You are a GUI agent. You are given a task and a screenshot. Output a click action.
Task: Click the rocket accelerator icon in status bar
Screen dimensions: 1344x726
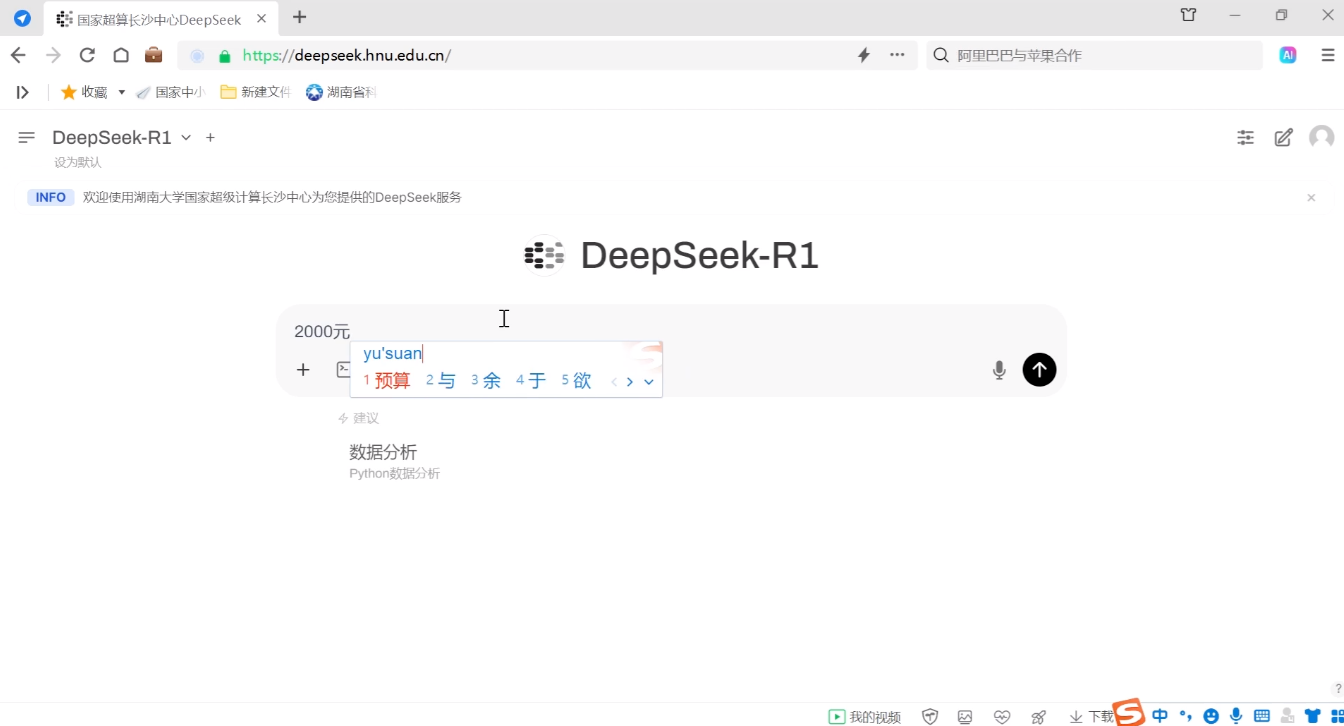[1039, 716]
